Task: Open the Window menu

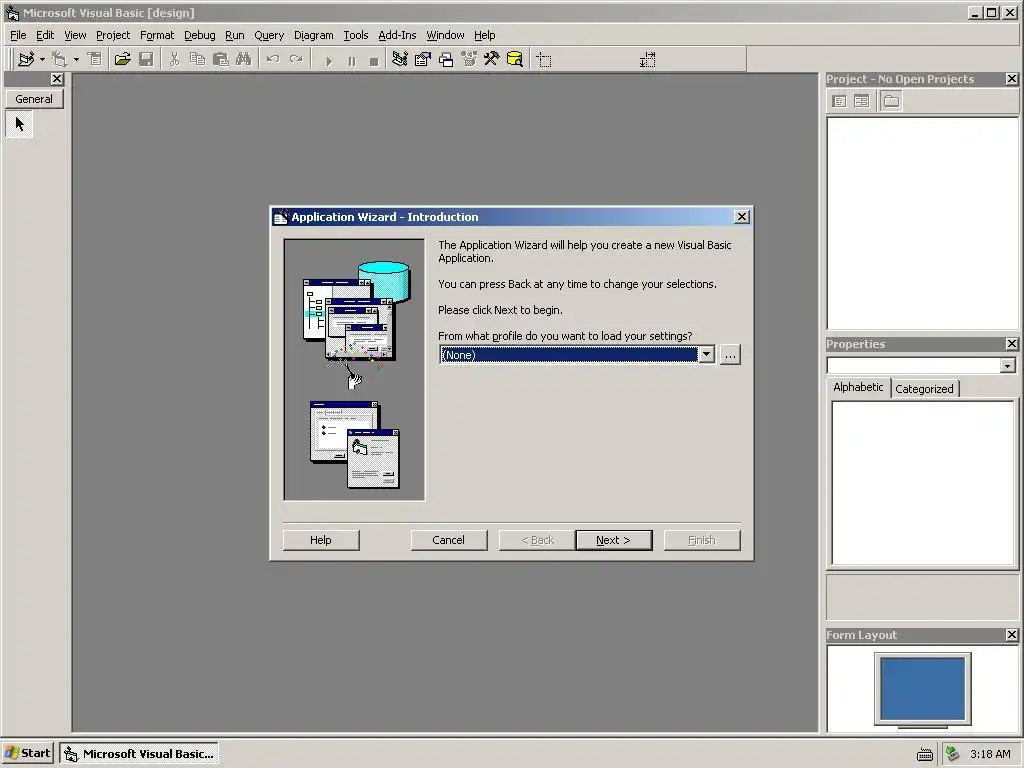Action: click(445, 35)
